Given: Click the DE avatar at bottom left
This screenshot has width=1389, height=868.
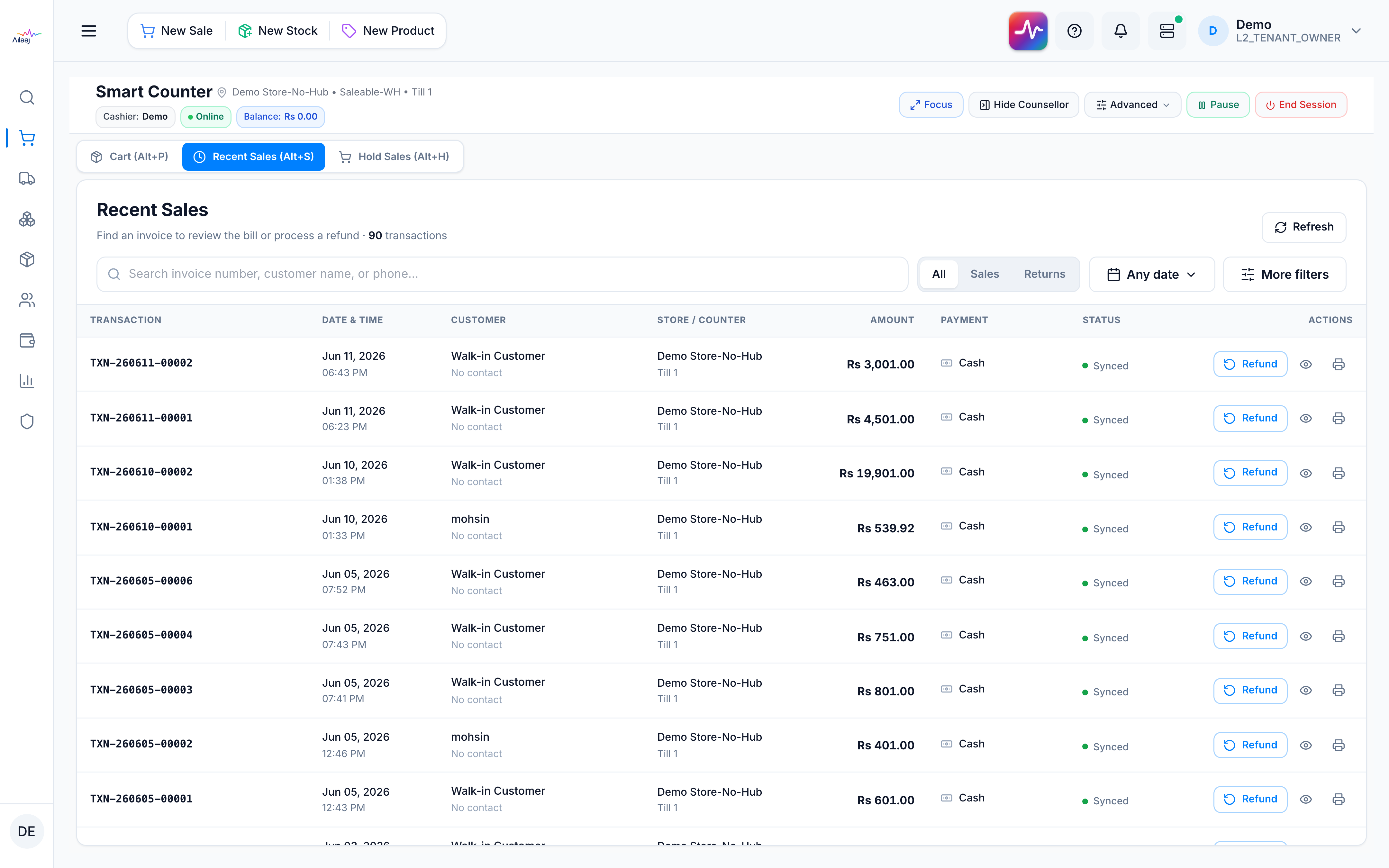Looking at the screenshot, I should [x=27, y=831].
